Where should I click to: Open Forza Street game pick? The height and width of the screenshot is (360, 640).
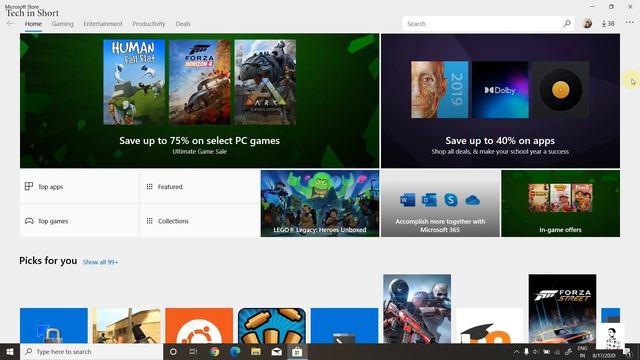562,309
